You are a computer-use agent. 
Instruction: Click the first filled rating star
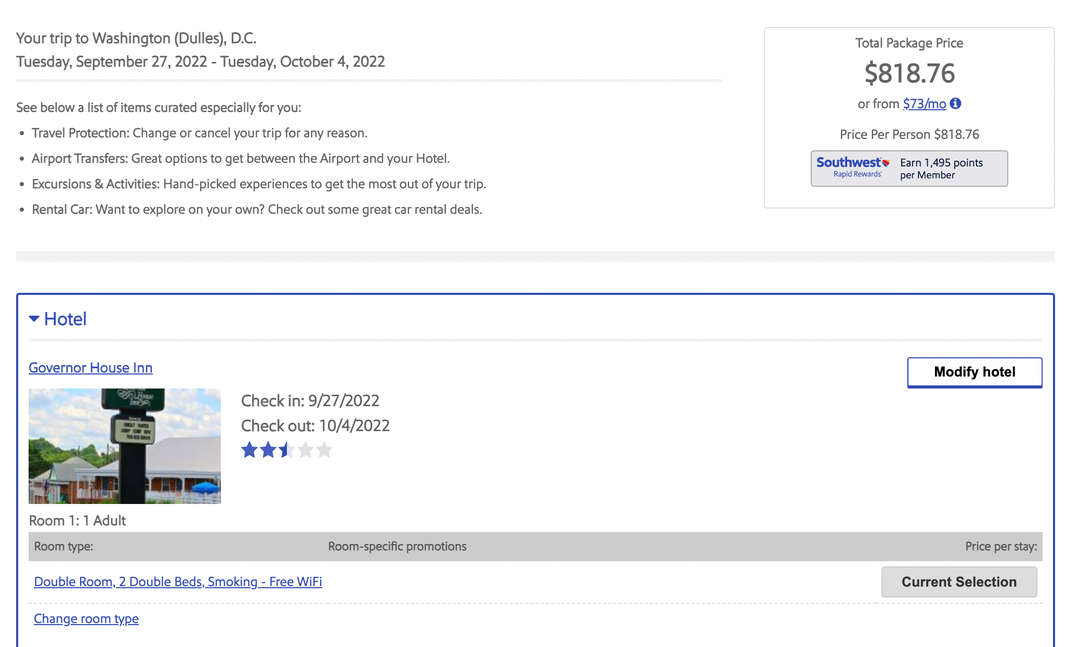tap(250, 450)
